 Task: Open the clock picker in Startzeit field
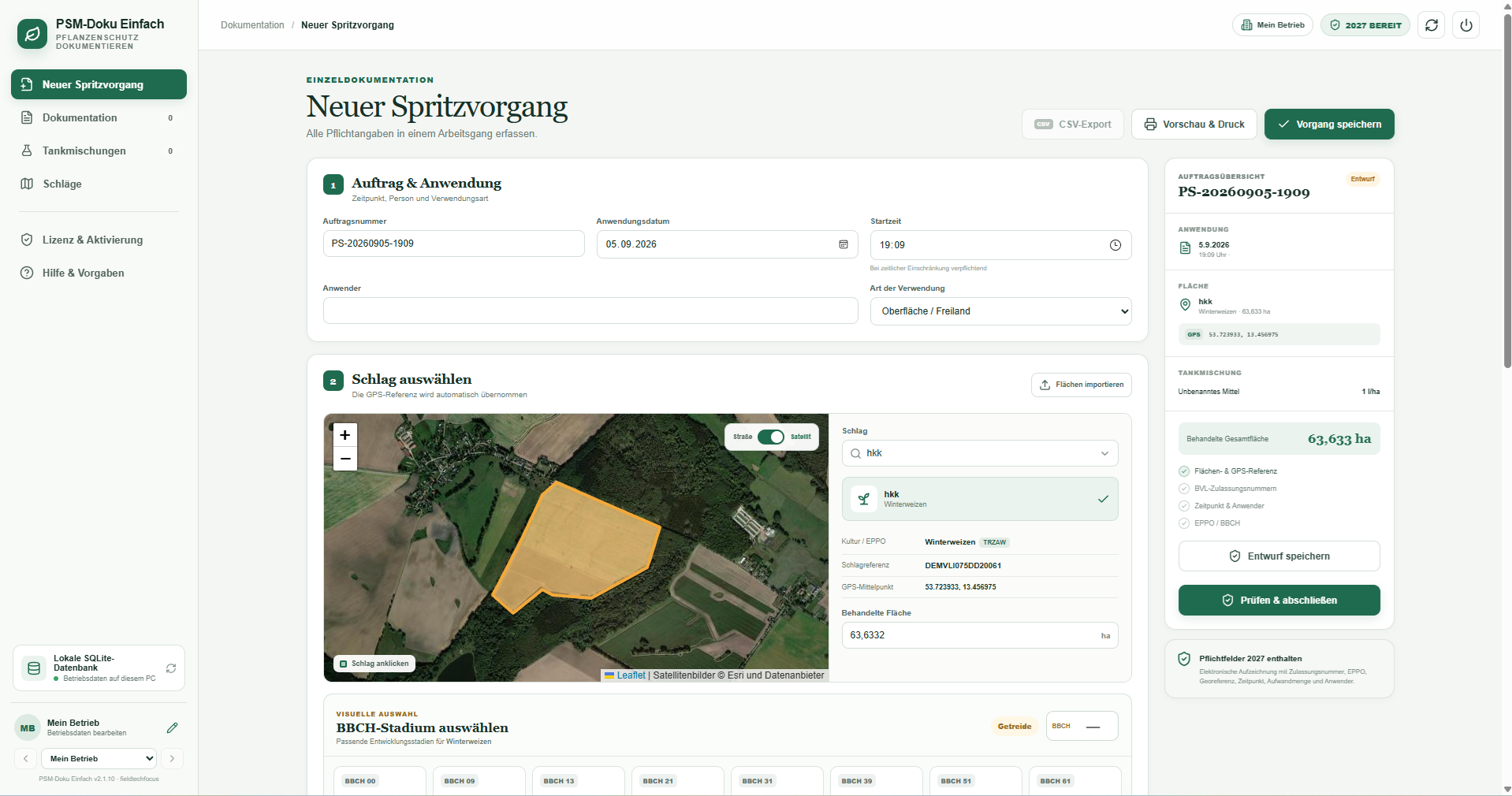tap(1115, 245)
